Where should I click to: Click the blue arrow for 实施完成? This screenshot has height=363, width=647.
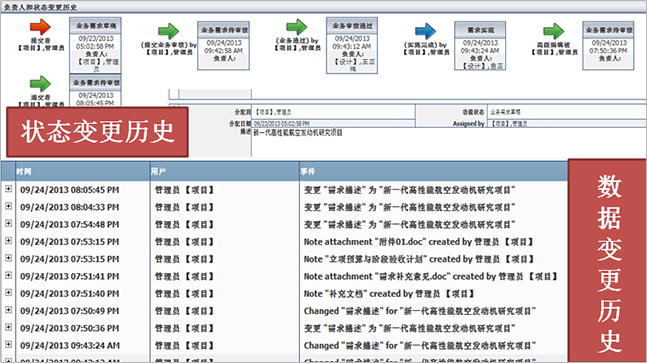[425, 31]
